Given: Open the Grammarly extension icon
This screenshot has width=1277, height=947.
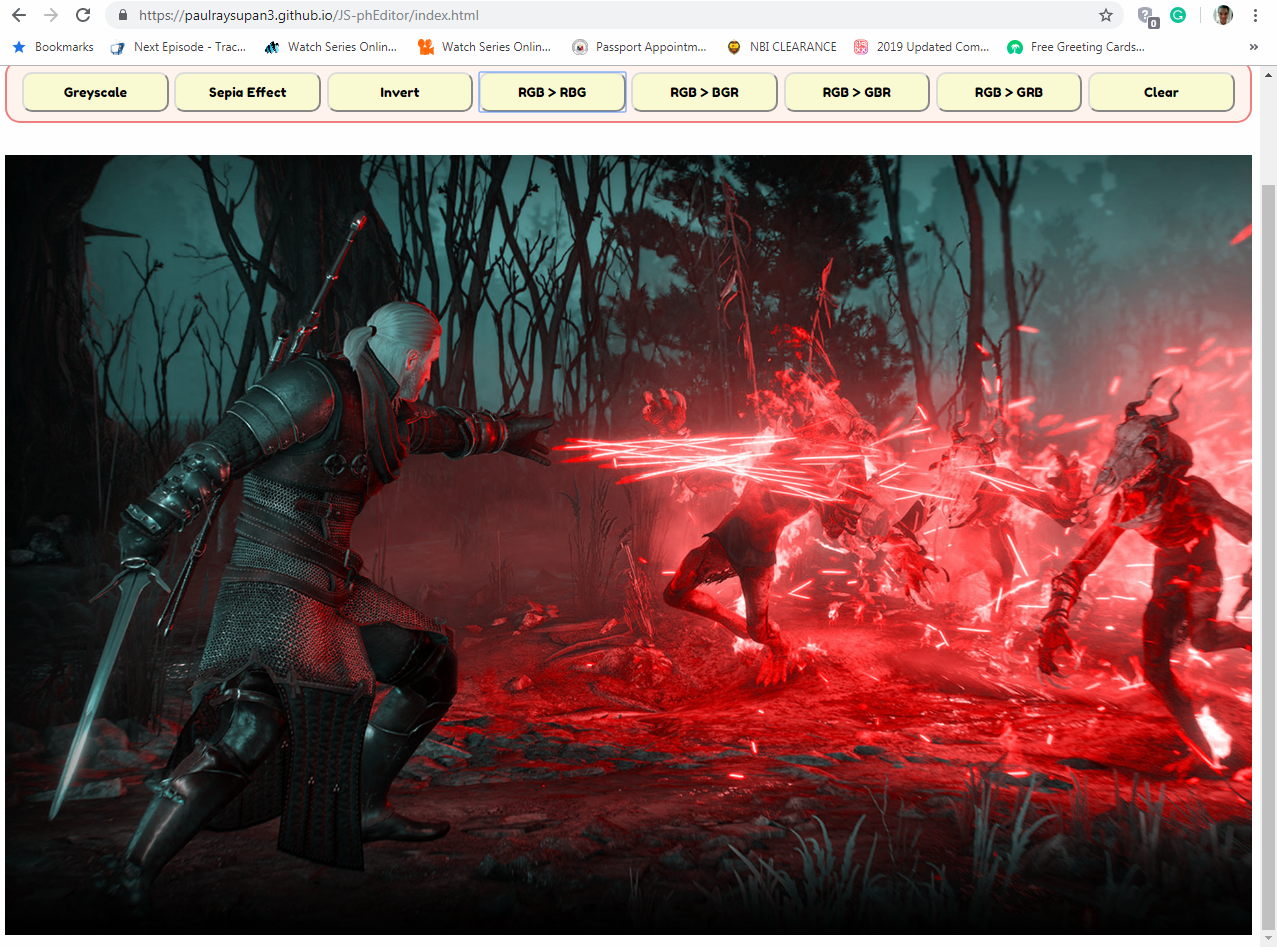Looking at the screenshot, I should click(1178, 15).
